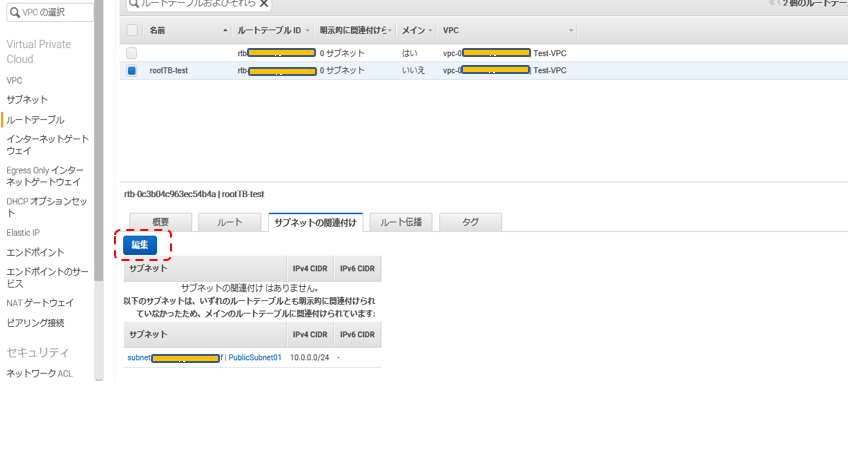Click the sidebar vertical scrollbar
848x460 pixels.
pos(98,141)
